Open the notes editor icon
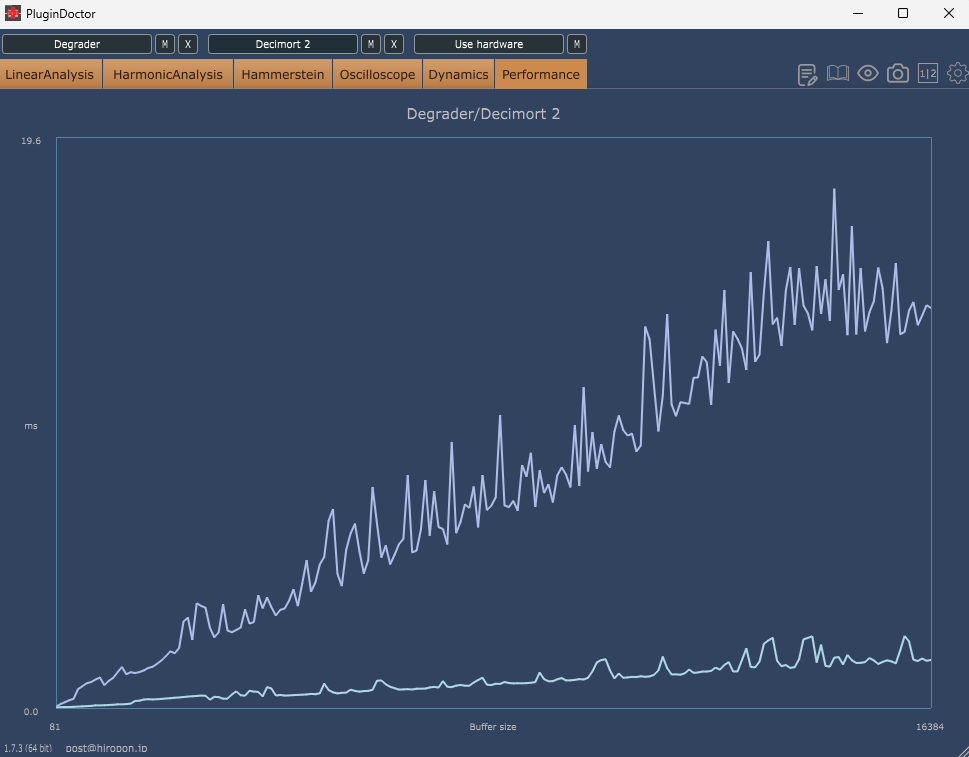 807,74
